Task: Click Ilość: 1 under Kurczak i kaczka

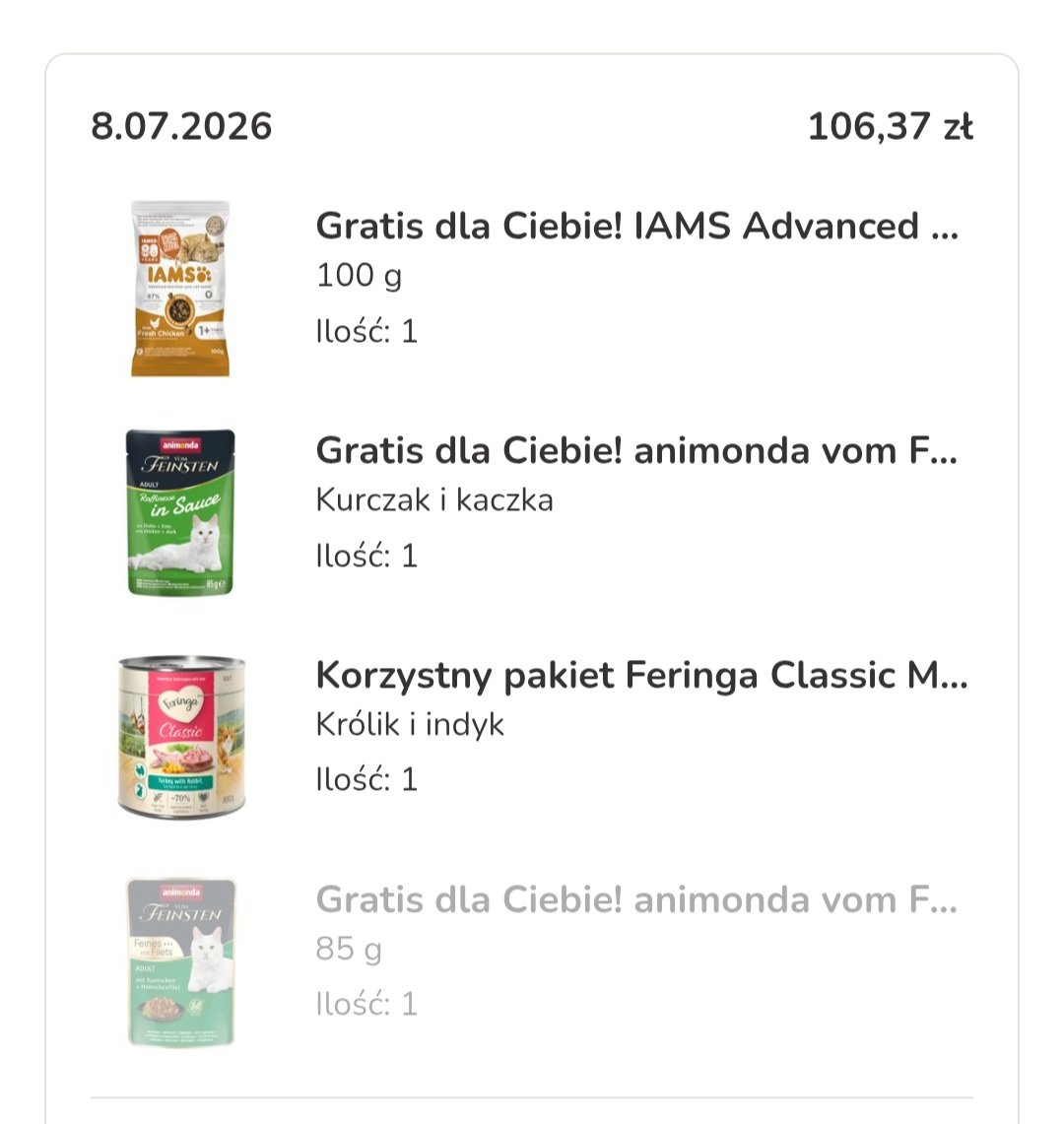Action: pyautogui.click(x=366, y=556)
